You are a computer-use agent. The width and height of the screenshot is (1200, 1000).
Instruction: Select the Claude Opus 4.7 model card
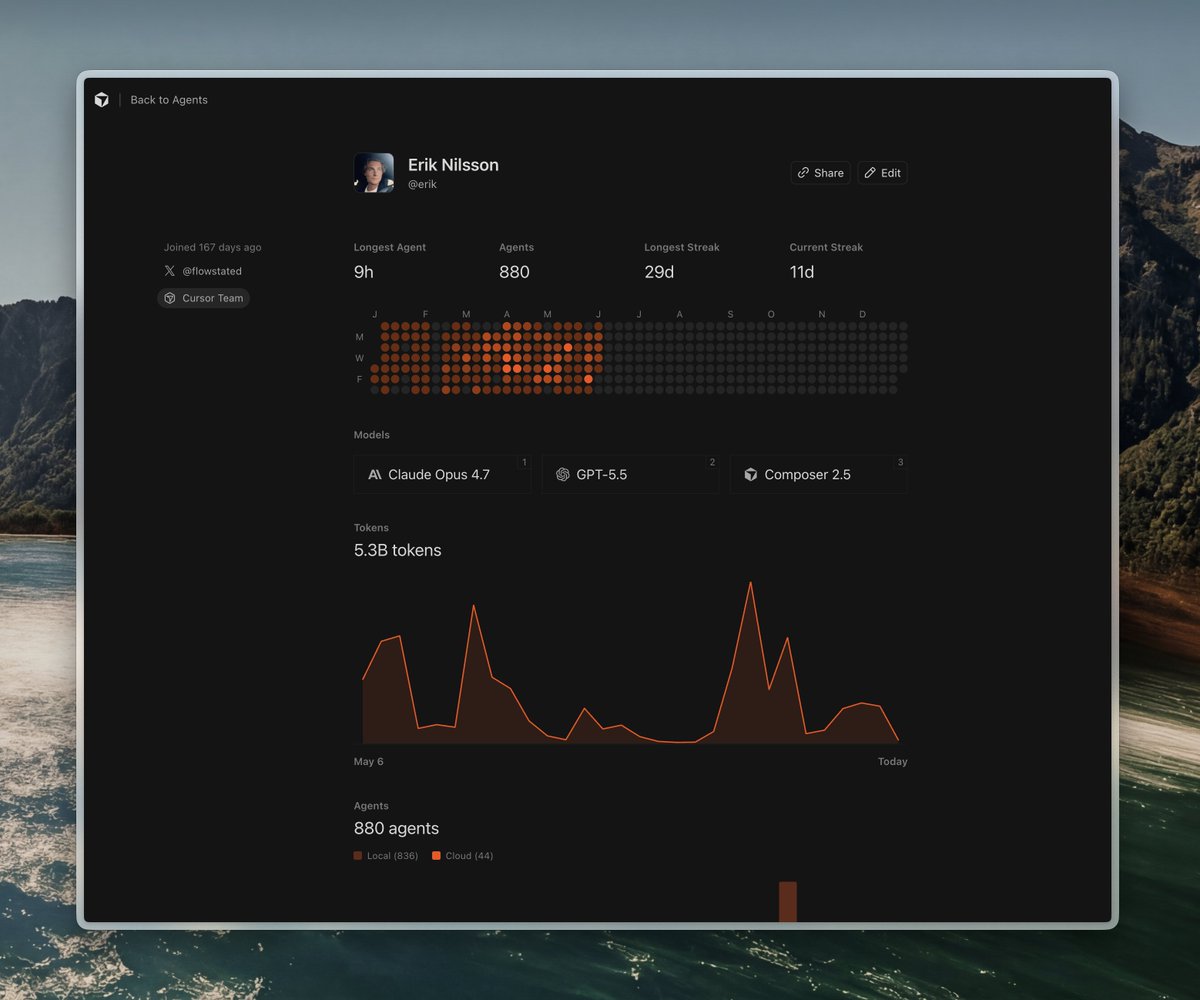442,474
